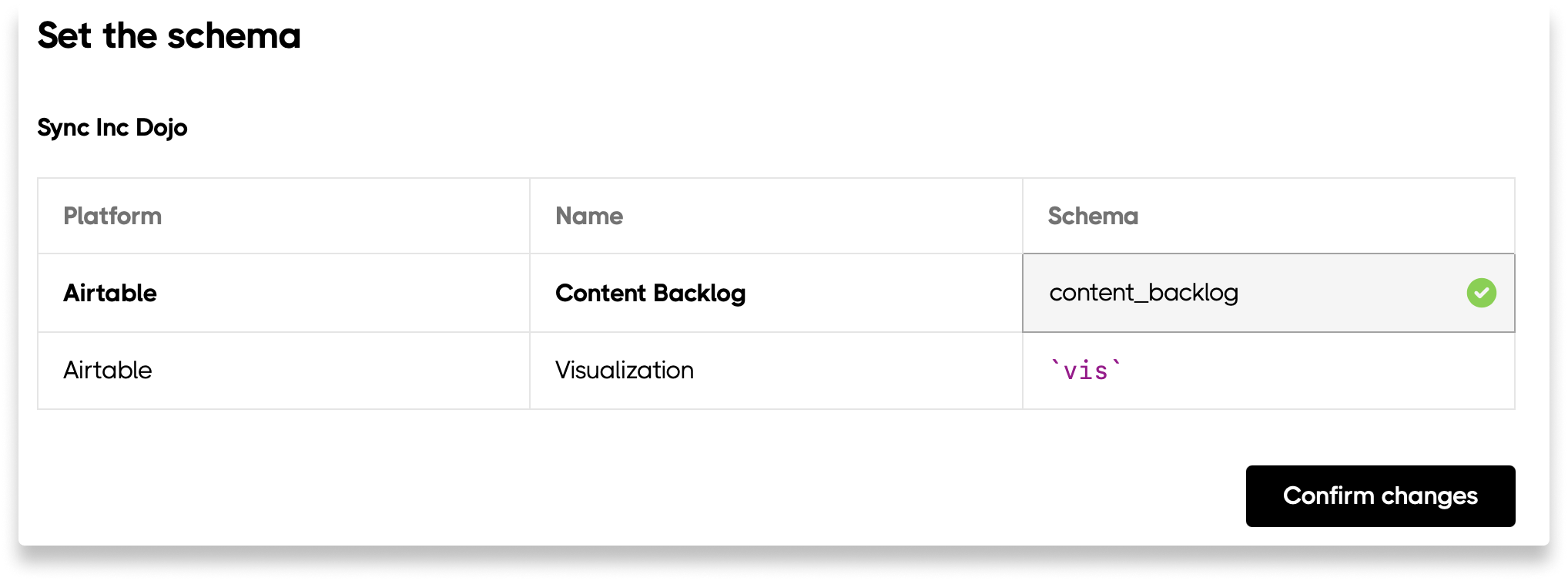Click the Airtable platform cell for Content Backlog
Viewport: 1568px width, 581px height.
click(110, 293)
